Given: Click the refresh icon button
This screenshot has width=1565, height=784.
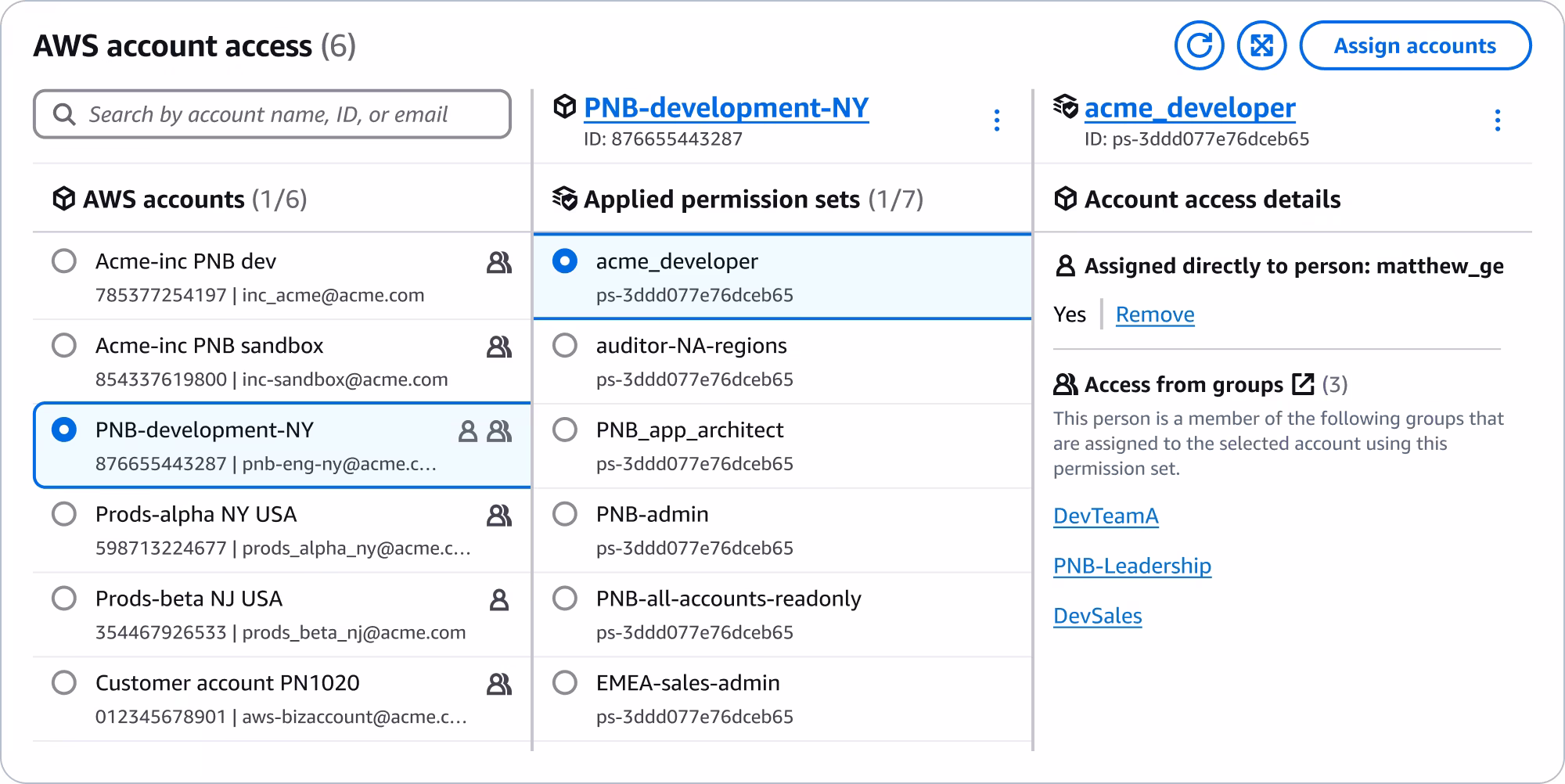Looking at the screenshot, I should click(x=1199, y=45).
